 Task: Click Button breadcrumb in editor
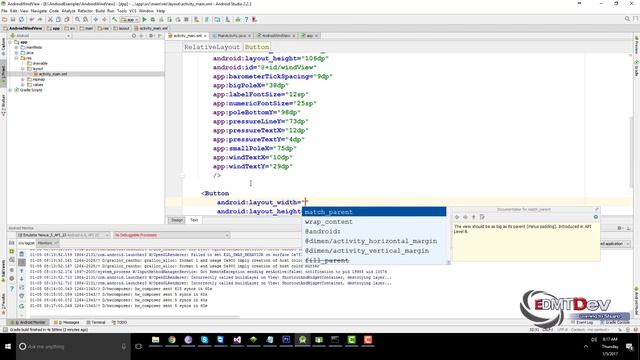pos(257,47)
